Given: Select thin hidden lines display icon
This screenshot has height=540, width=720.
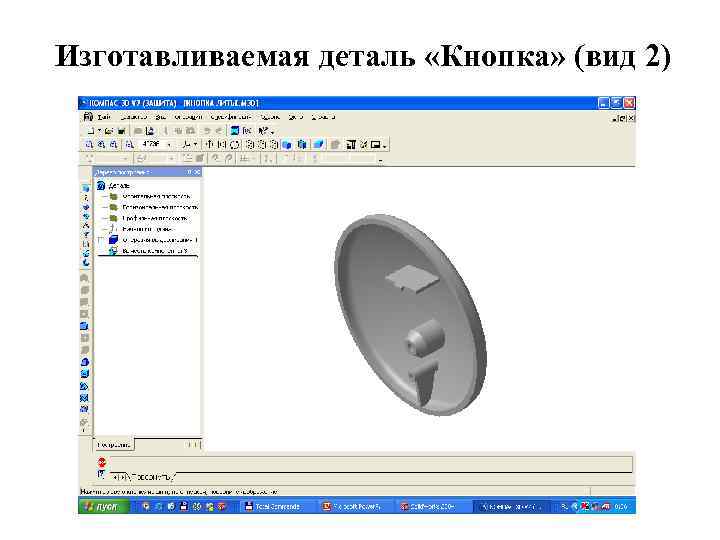Looking at the screenshot, I should tap(274, 145).
